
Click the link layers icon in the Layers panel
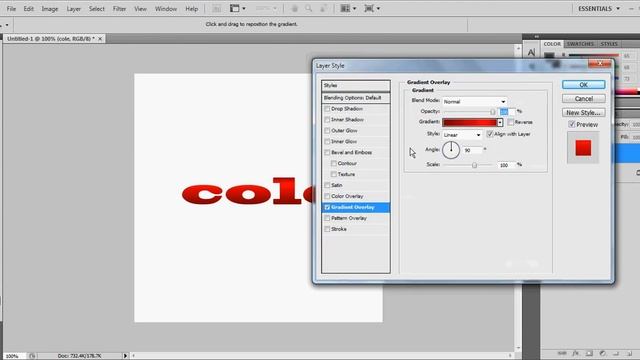(x=562, y=353)
